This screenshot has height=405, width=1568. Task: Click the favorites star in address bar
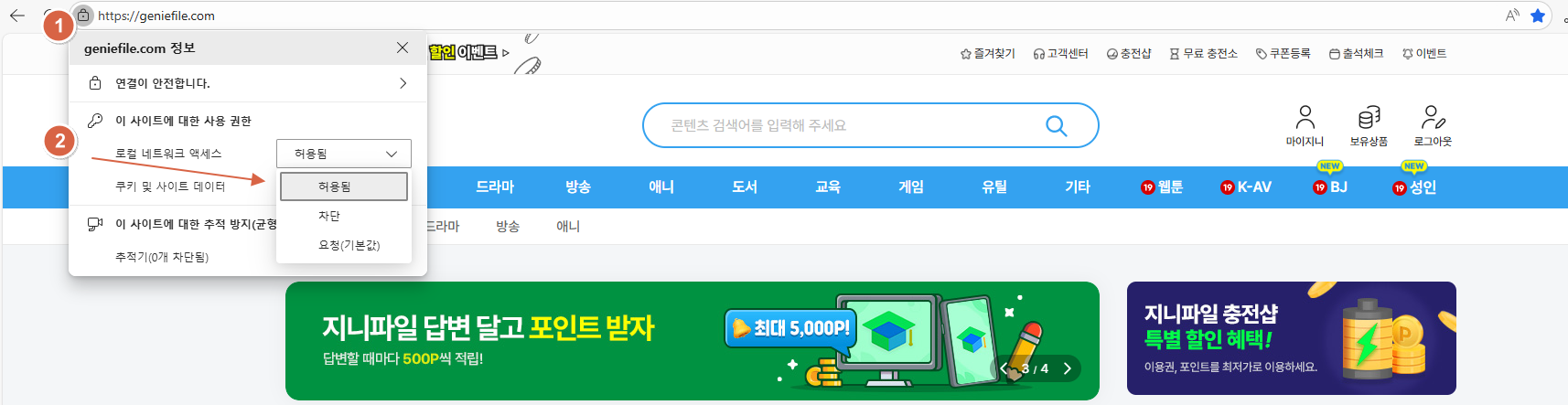1538,16
